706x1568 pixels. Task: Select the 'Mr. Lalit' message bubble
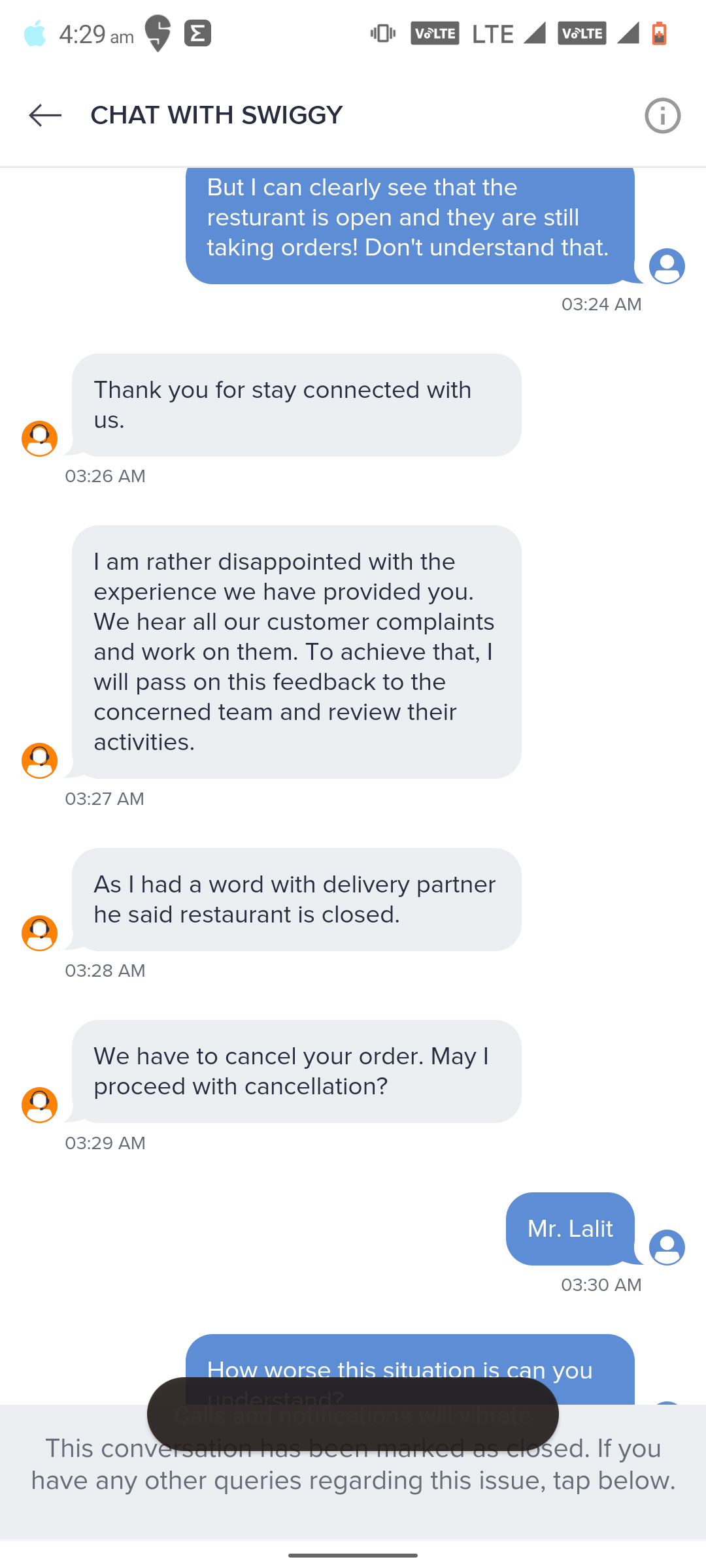click(570, 1229)
